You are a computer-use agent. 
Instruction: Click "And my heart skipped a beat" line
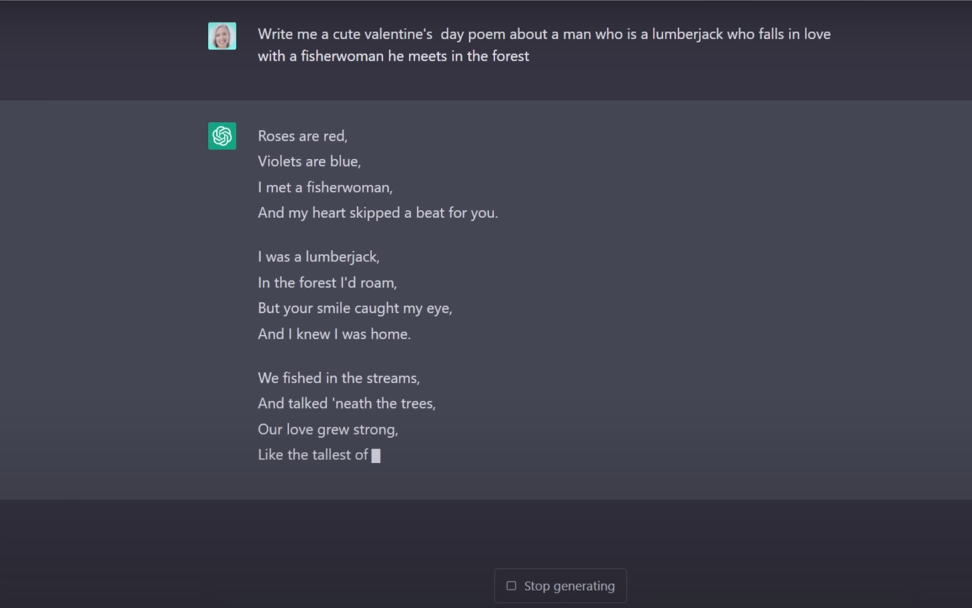(x=377, y=212)
